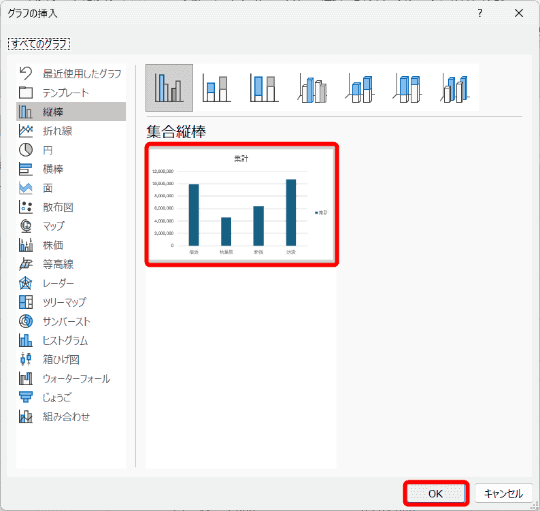Viewport: 540px width, 511px height.
Task: Select the 3-D column subtype icon
Action: 455,88
